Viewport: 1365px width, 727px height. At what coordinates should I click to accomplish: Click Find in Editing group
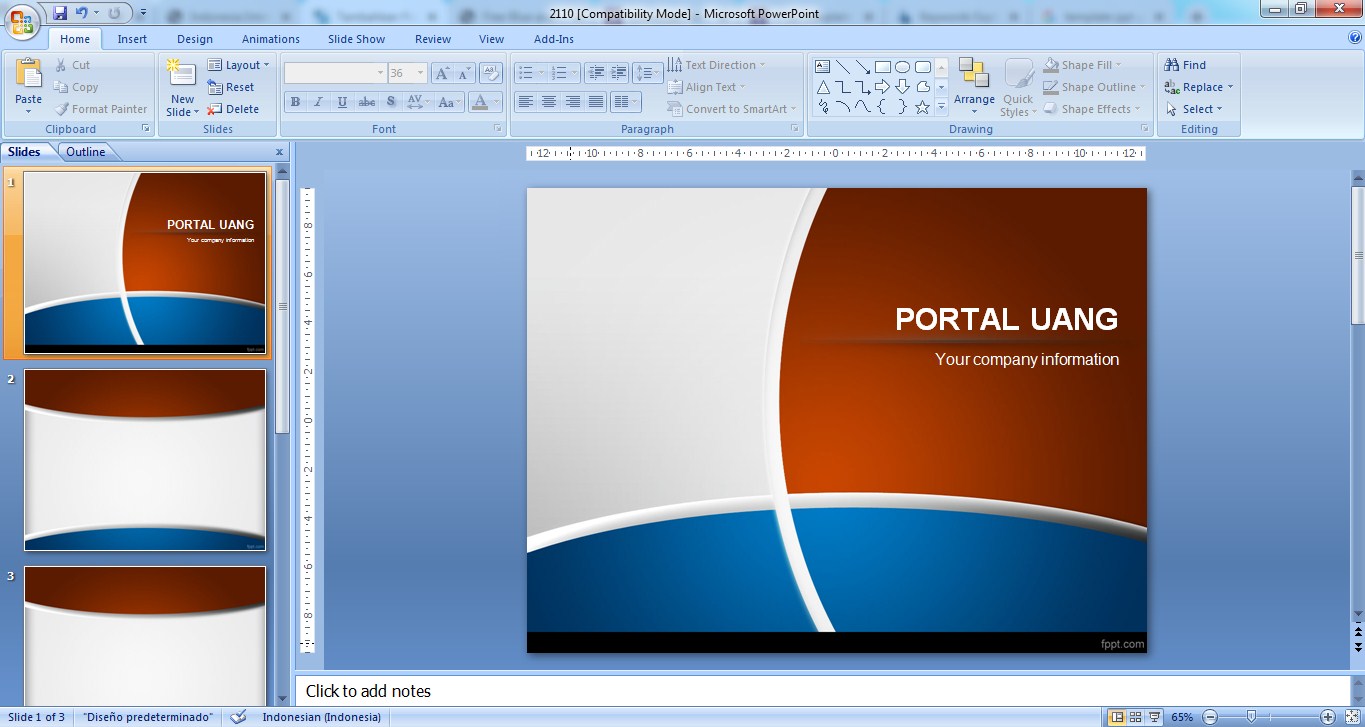(x=1186, y=65)
